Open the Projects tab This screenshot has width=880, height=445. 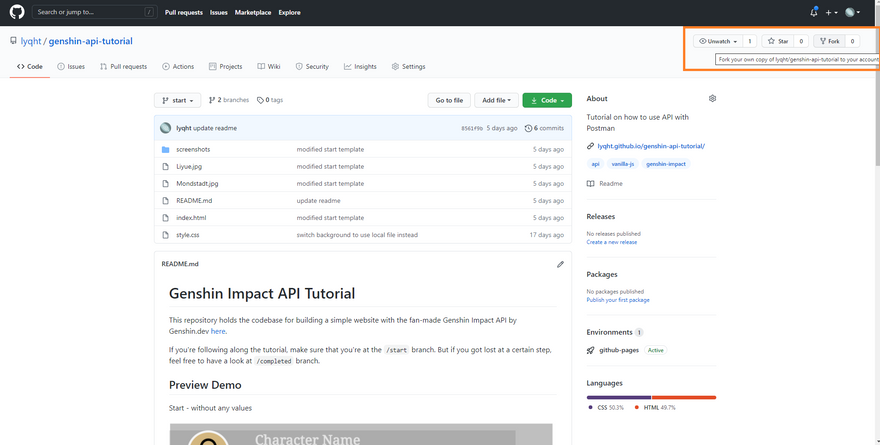pyautogui.click(x=226, y=66)
